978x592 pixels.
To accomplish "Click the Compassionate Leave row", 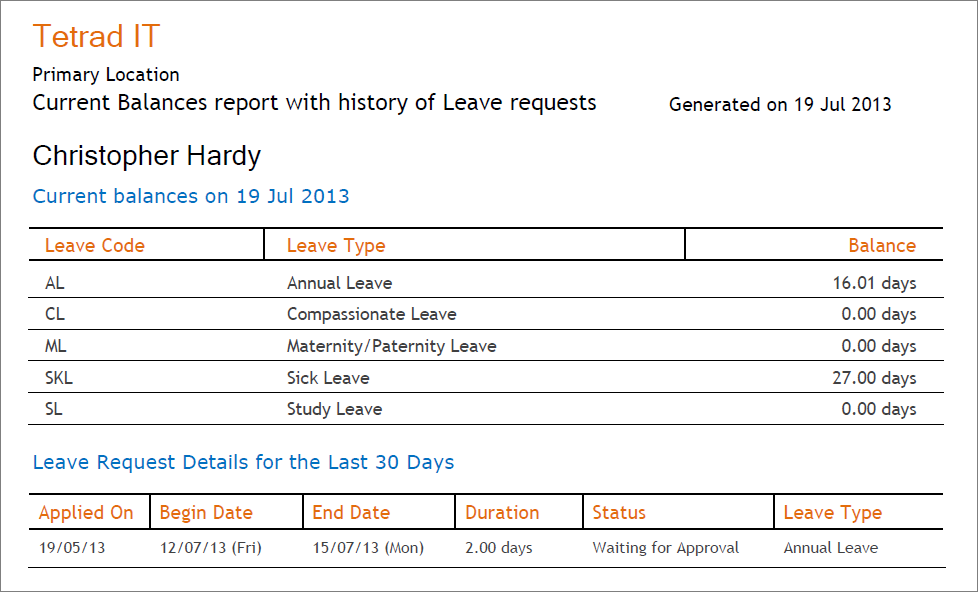I will coord(486,314).
